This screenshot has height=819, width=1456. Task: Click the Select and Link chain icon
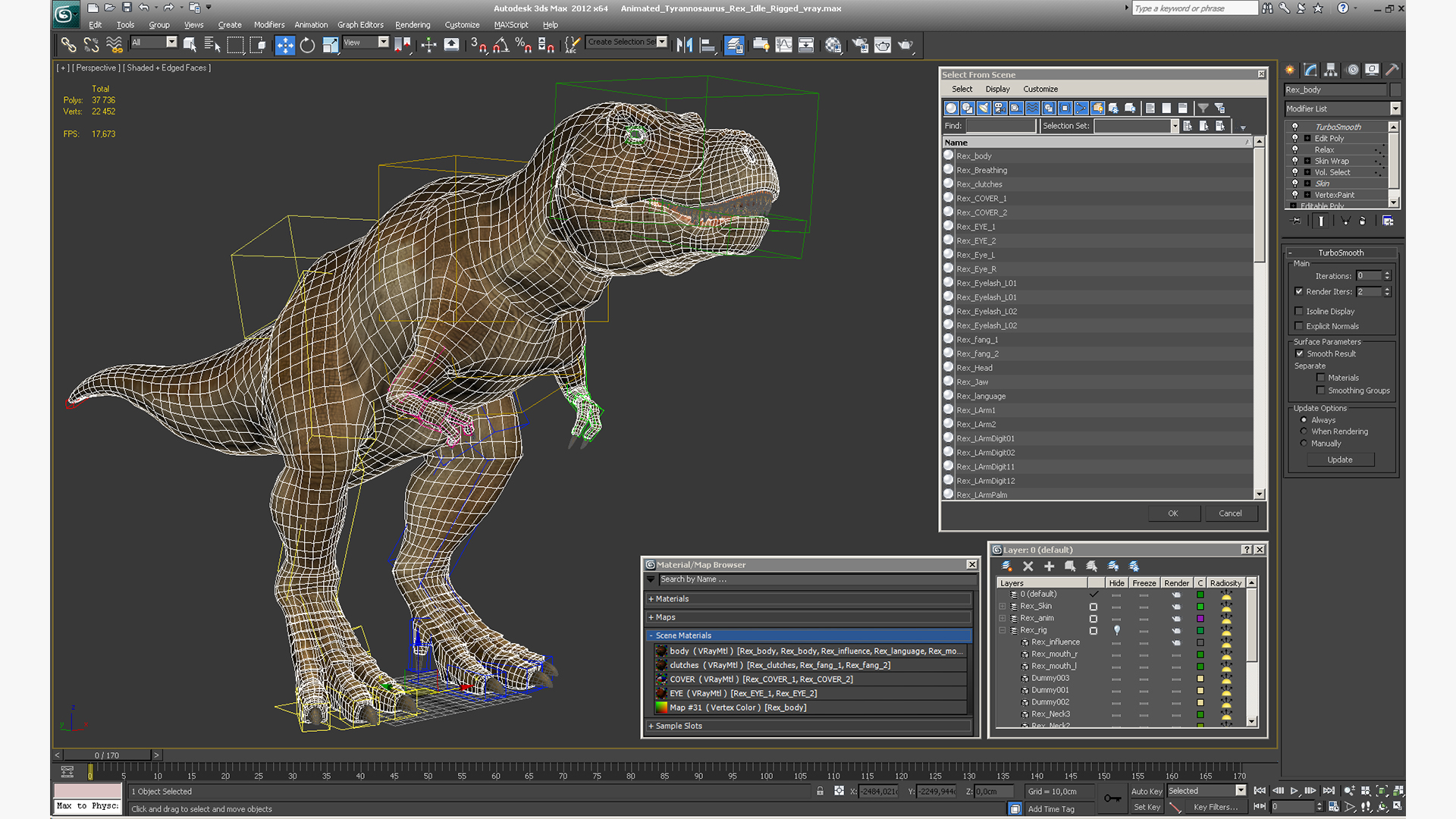[x=68, y=45]
